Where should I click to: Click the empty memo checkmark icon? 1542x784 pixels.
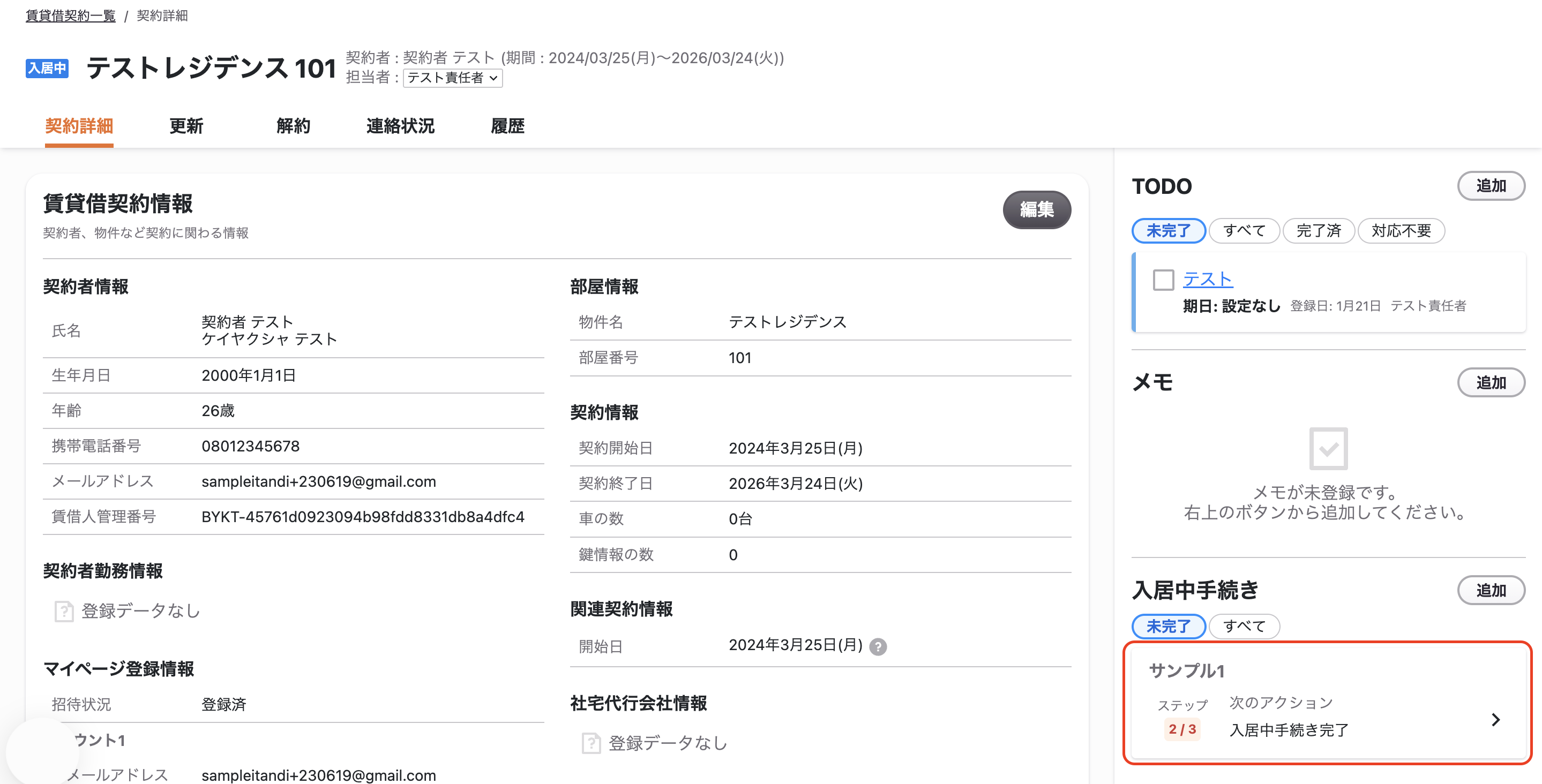1328,448
